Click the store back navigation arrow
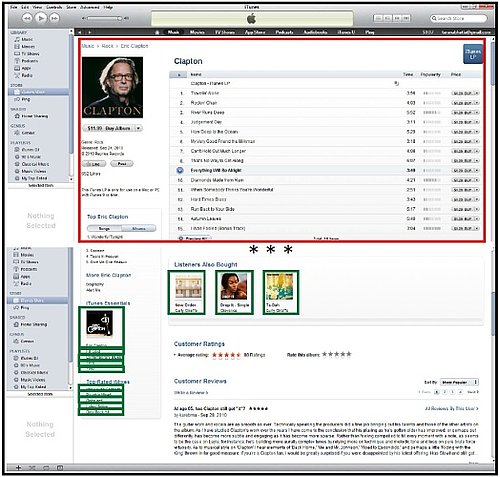Screen dimensions: 500x477 tap(80, 32)
